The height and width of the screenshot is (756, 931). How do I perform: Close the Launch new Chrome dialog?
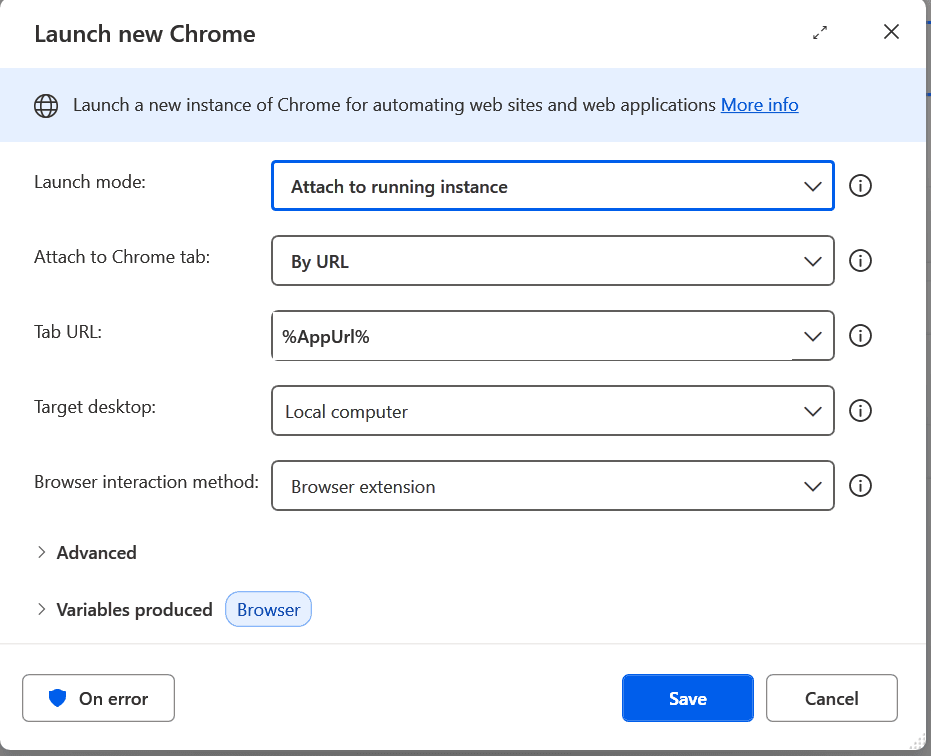(891, 32)
